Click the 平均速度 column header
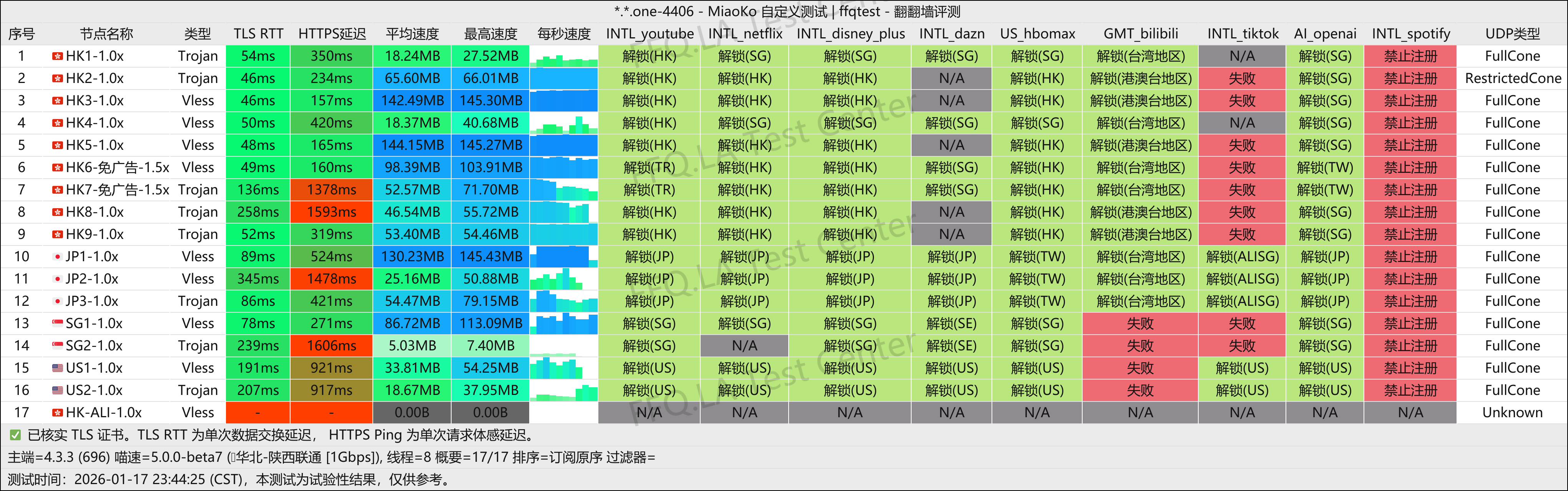 click(x=412, y=34)
